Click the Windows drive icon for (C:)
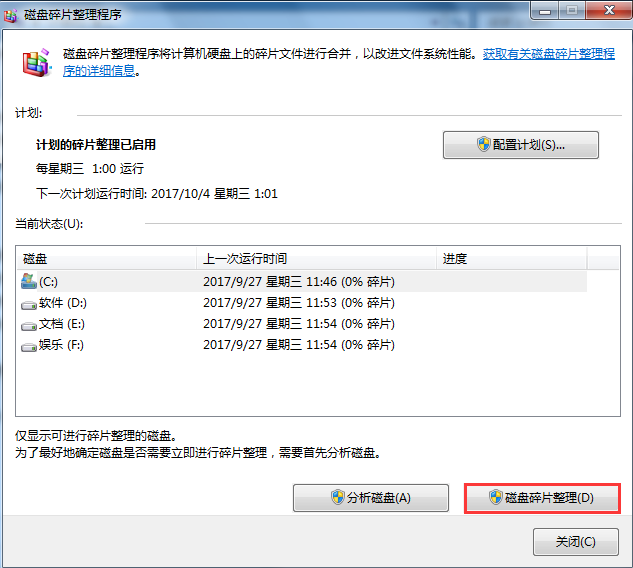Screen dimensions: 633x568 (x=28, y=282)
